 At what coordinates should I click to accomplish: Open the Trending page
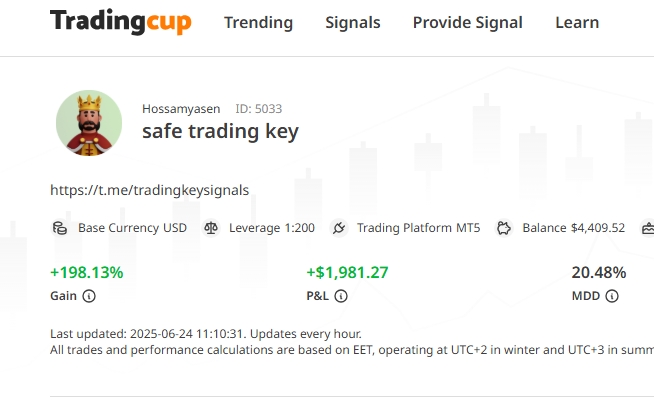[x=258, y=23]
